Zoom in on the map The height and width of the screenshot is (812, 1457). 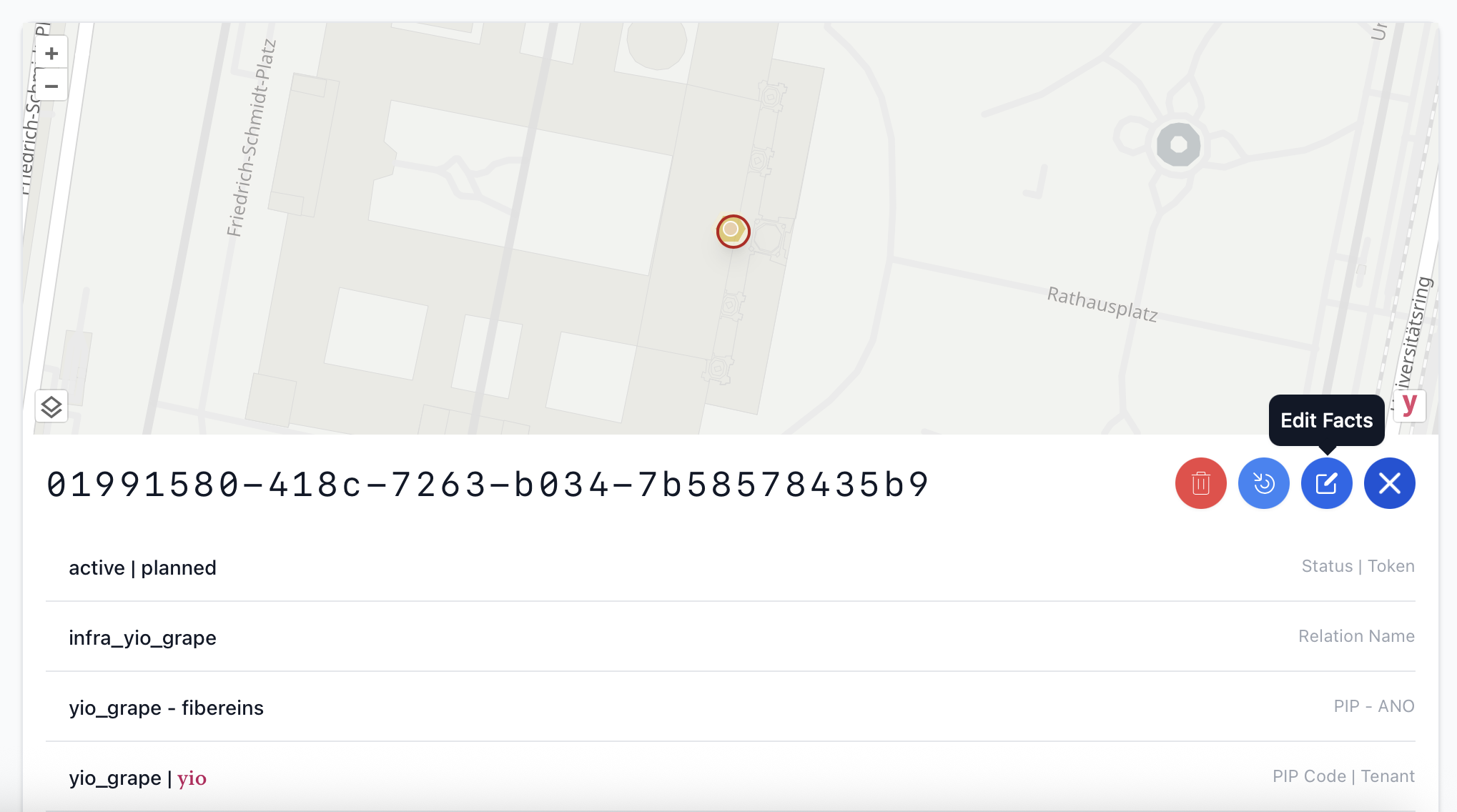coord(51,54)
